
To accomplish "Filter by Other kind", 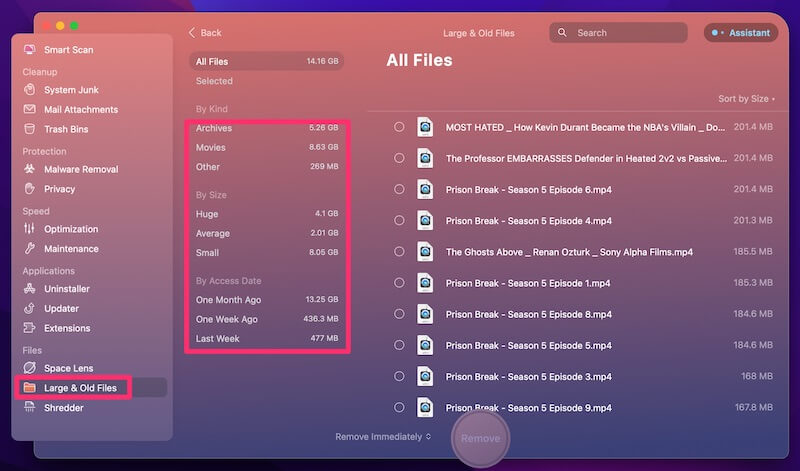I will coord(267,166).
